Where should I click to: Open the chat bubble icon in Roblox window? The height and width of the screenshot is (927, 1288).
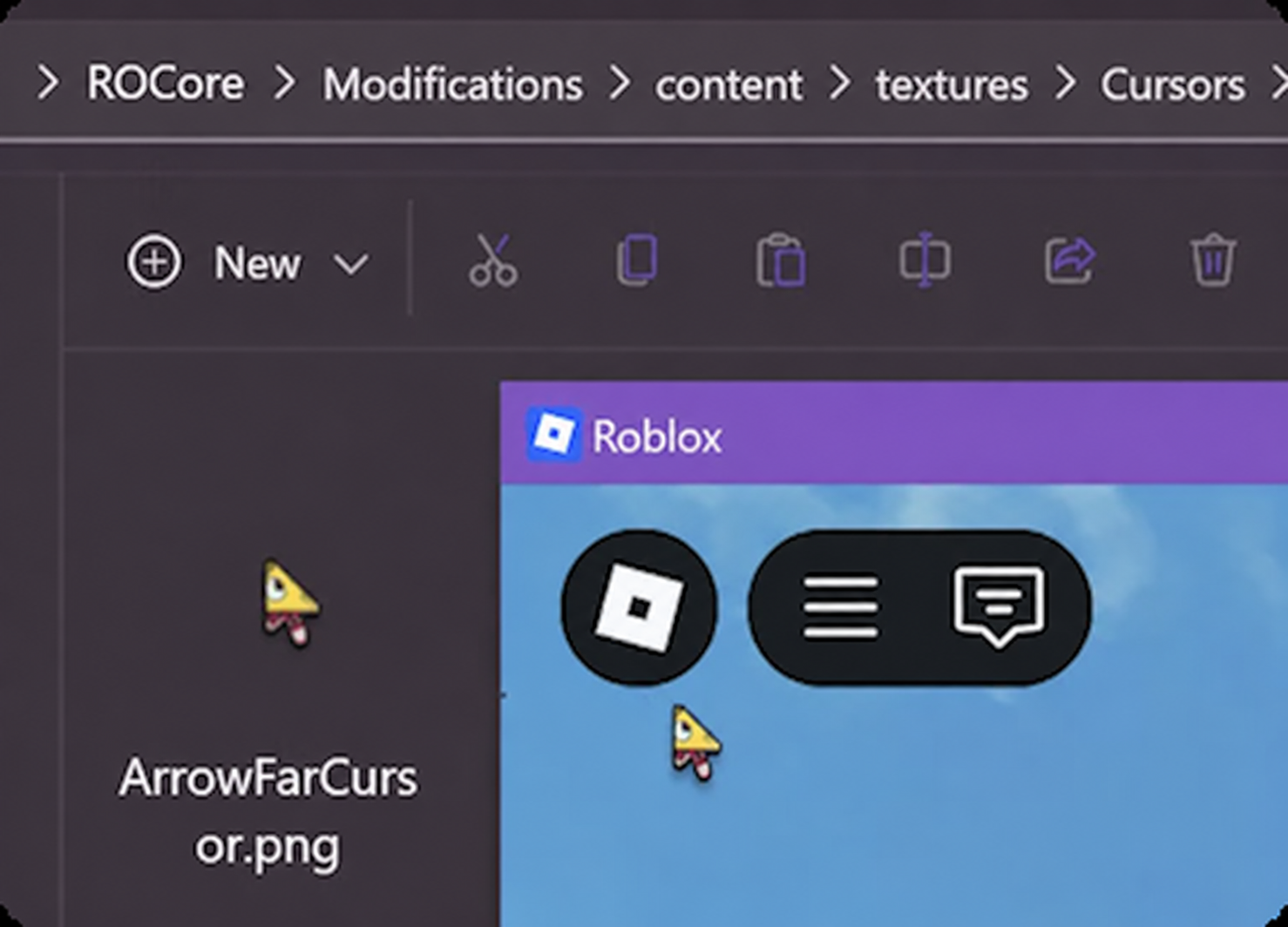click(x=999, y=606)
